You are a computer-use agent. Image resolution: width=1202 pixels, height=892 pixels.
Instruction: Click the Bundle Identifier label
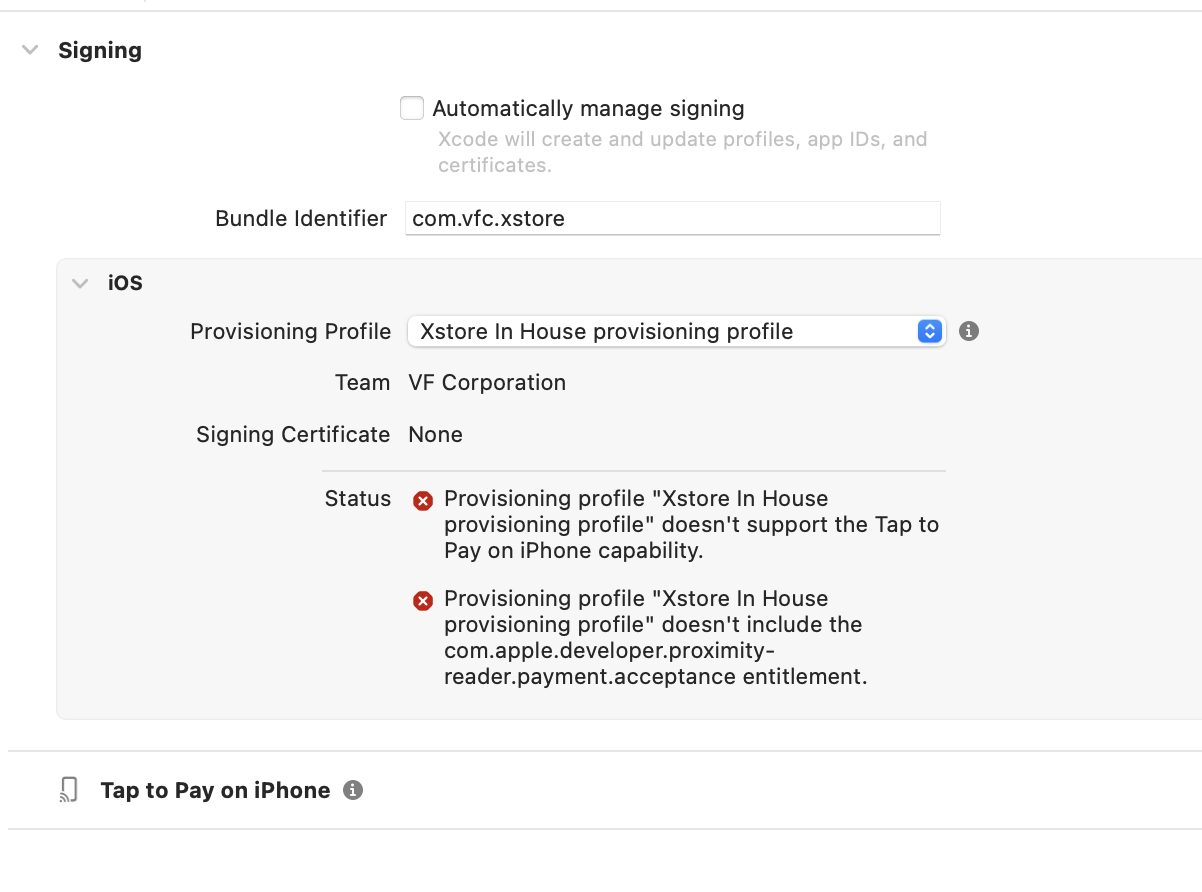pos(301,218)
